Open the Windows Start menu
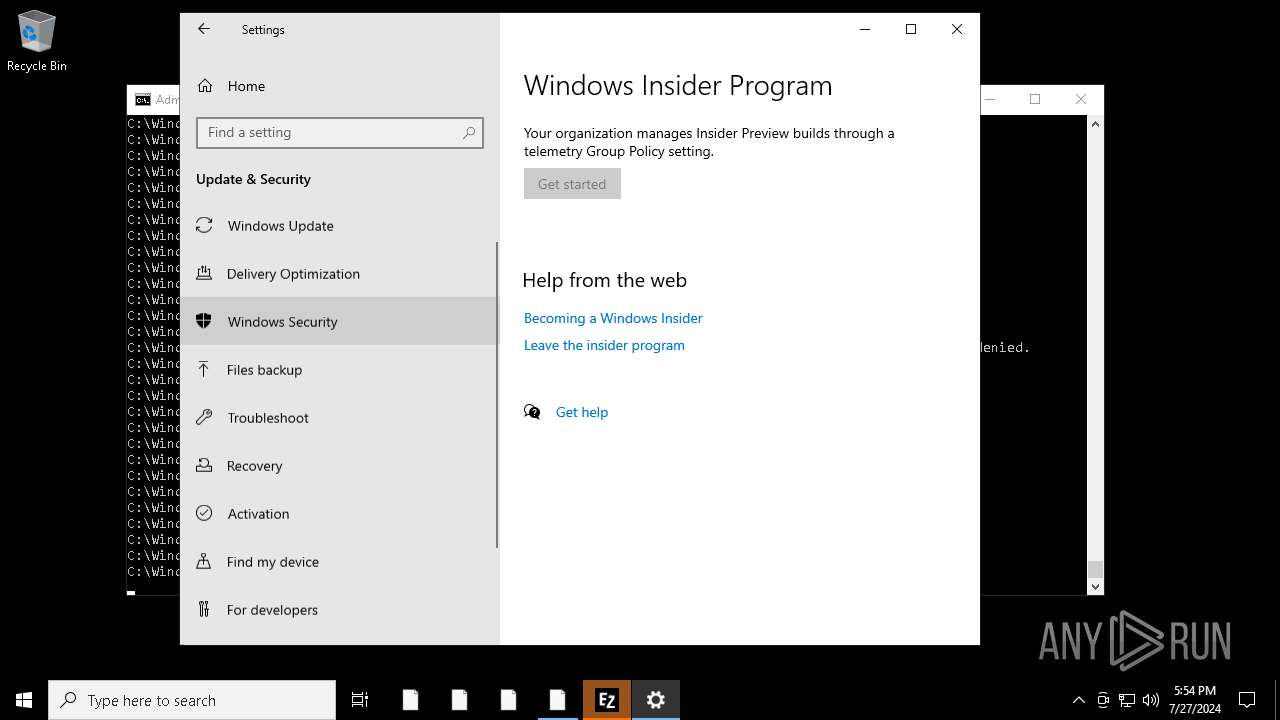The height and width of the screenshot is (720, 1280). tap(24, 700)
